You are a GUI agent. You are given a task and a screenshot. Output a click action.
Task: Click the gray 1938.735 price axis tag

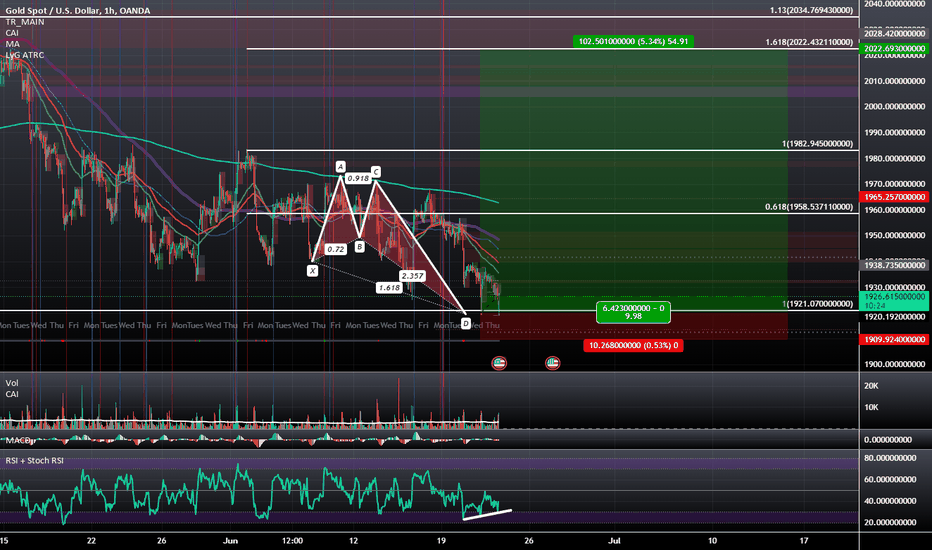[894, 265]
